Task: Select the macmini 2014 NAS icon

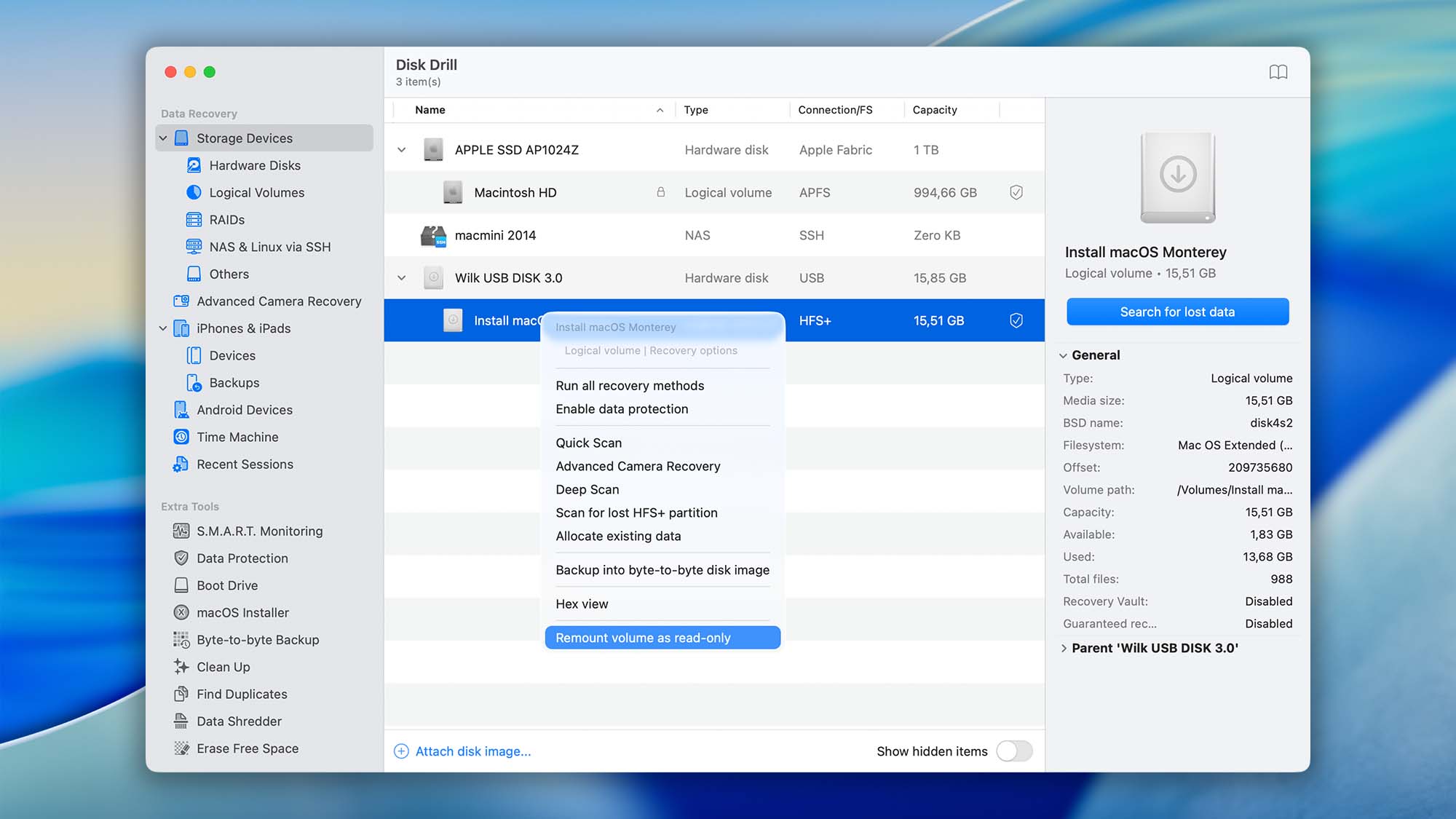Action: tap(433, 235)
